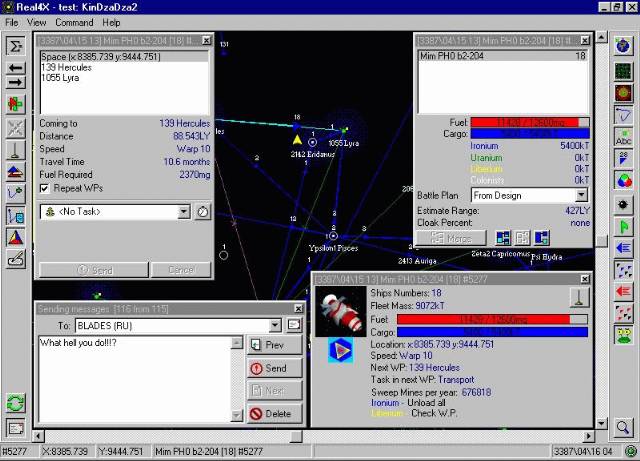Open the Battle Plan From Design dropdown
This screenshot has width=640, height=461.
tap(582, 195)
